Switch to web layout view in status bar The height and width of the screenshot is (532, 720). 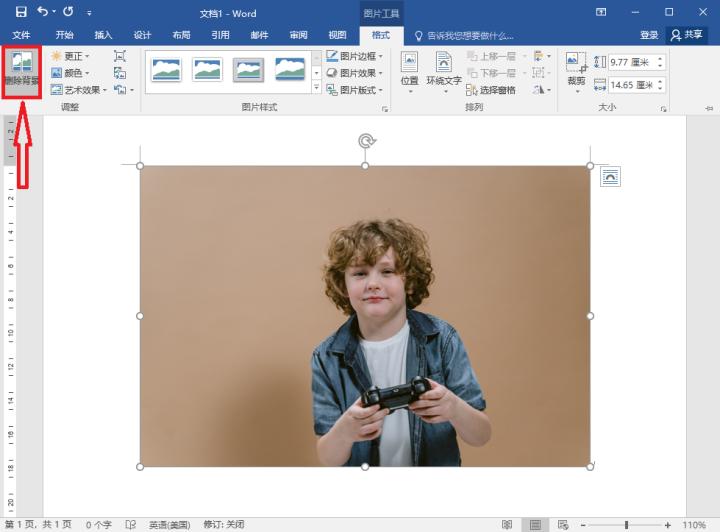[x=563, y=524]
